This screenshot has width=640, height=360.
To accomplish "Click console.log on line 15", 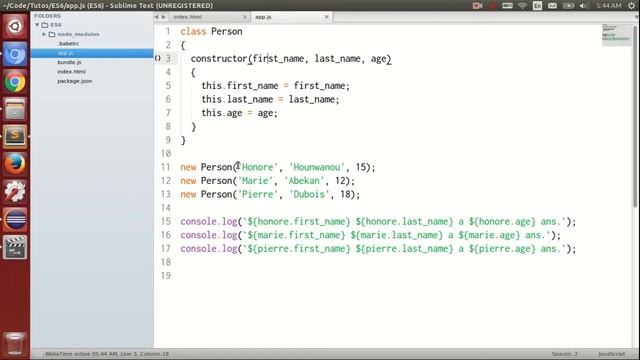I will click(x=209, y=222).
